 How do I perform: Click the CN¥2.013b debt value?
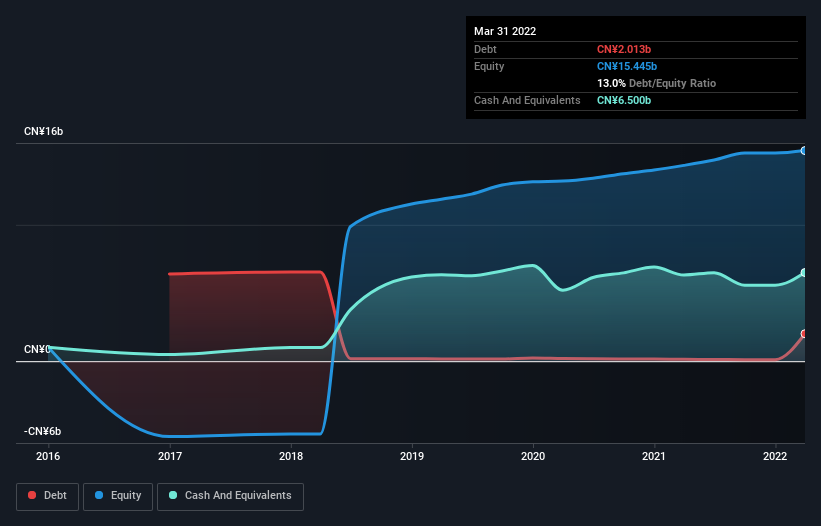tap(624, 49)
